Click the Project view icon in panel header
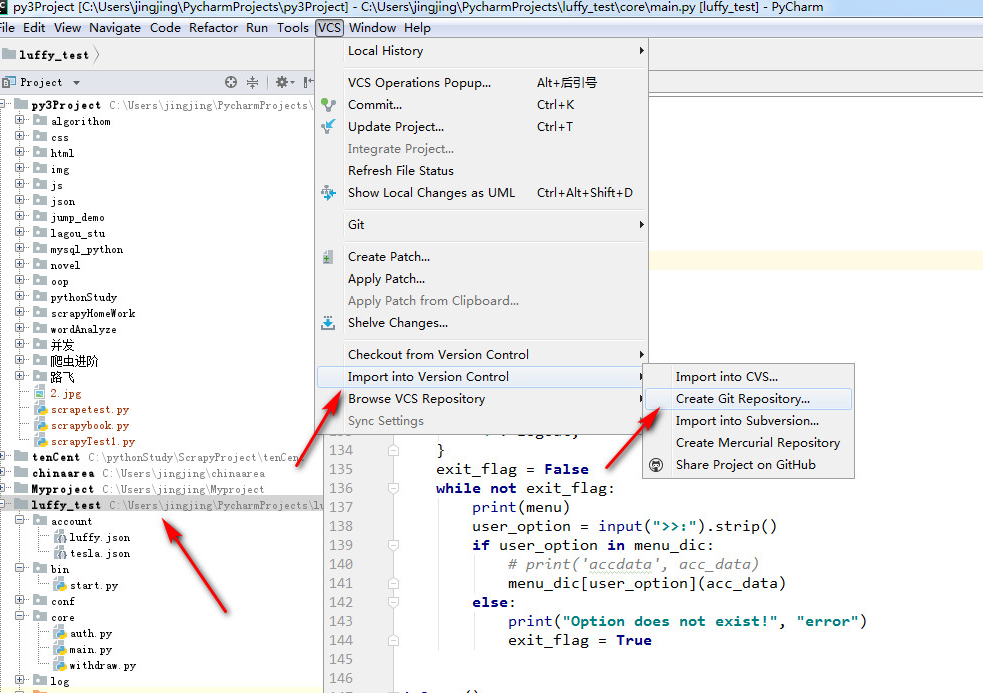983x693 pixels. 8,82
